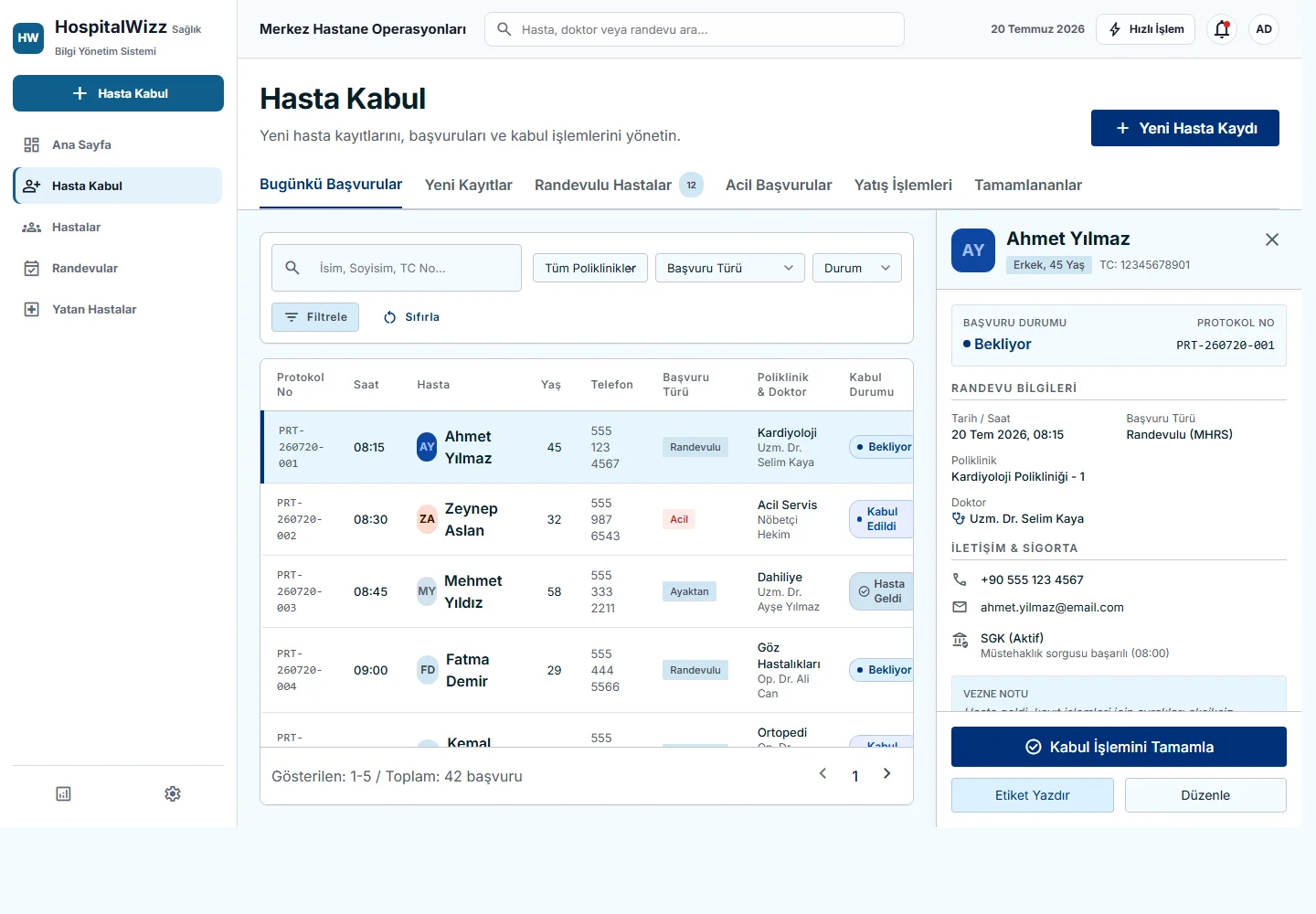Switch to Tamamlananlar tab

(x=1028, y=185)
